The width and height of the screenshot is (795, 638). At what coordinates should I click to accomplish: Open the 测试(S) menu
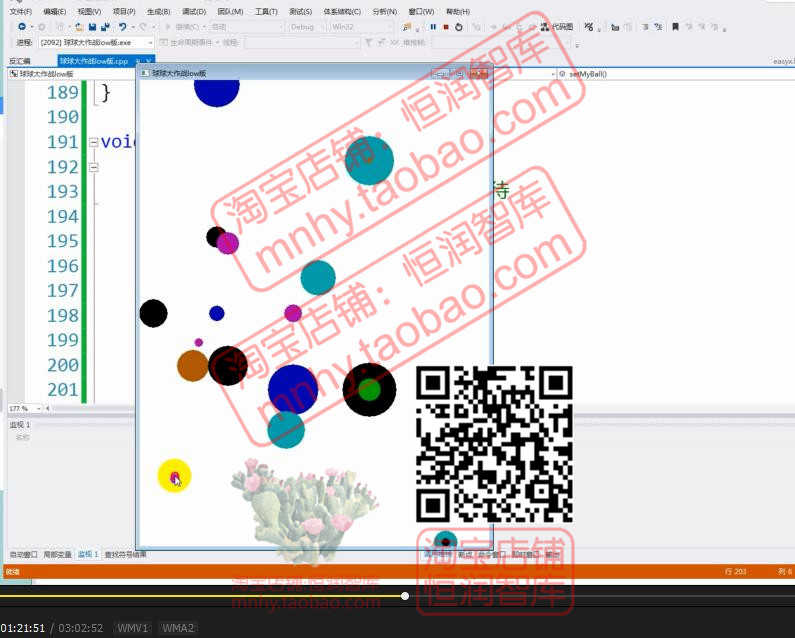301,11
